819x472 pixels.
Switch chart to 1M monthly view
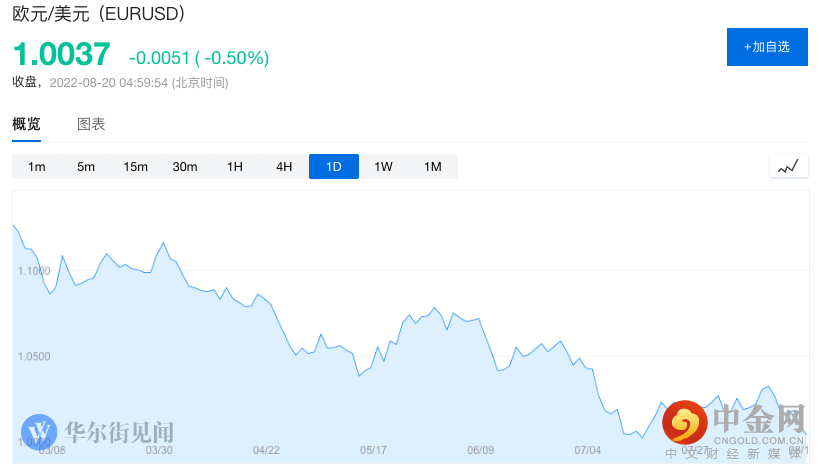[433, 167]
